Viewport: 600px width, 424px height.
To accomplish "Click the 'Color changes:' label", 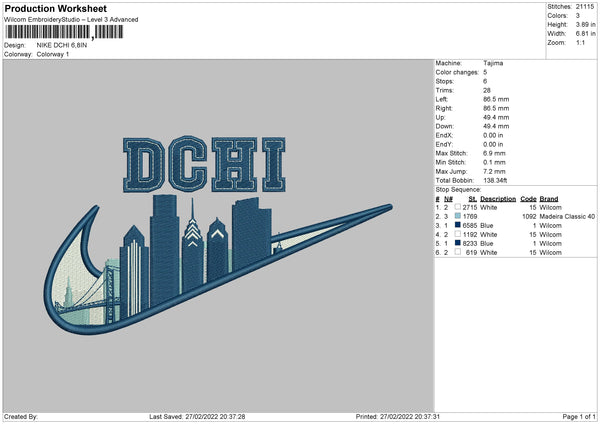I will point(457,72).
